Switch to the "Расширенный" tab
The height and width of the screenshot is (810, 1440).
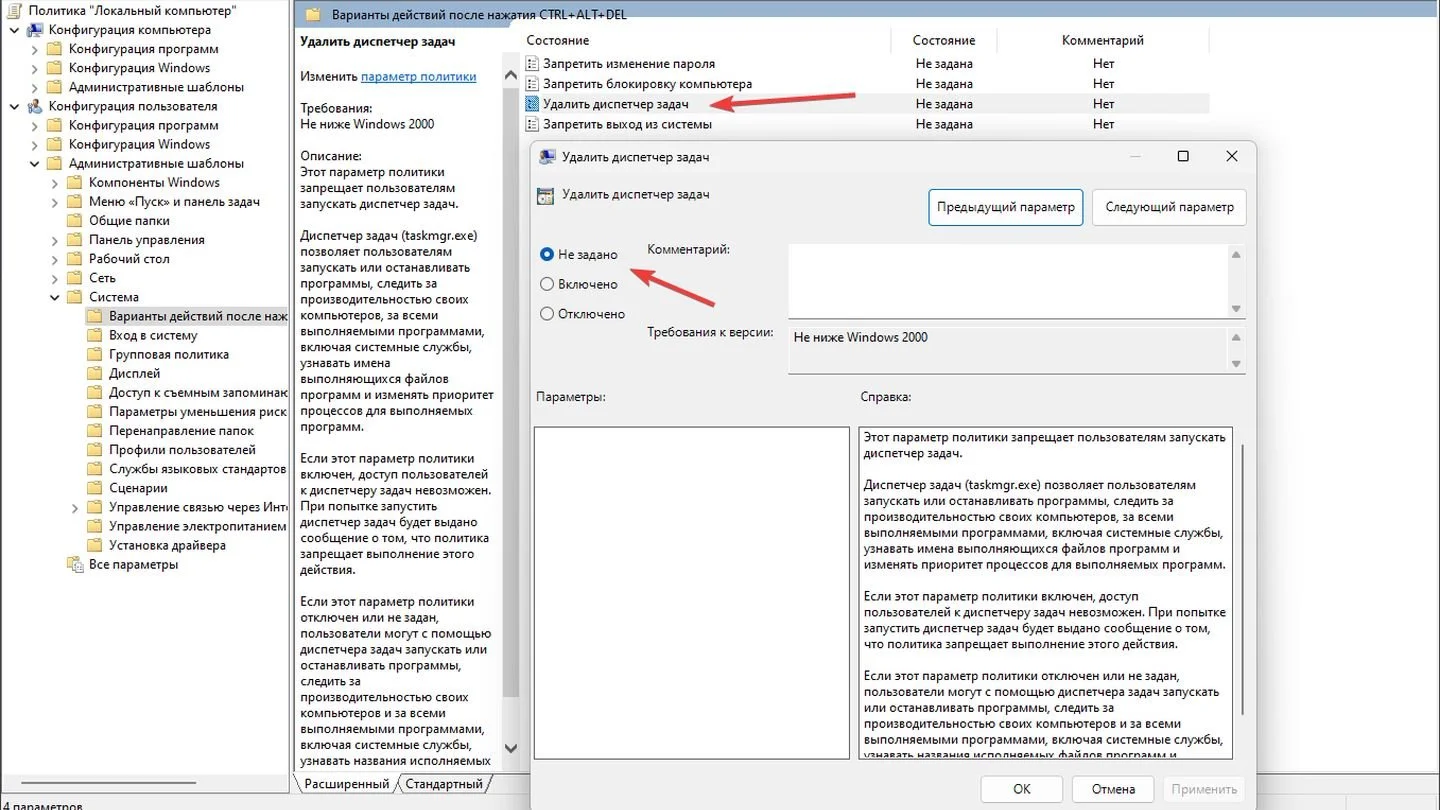[346, 784]
